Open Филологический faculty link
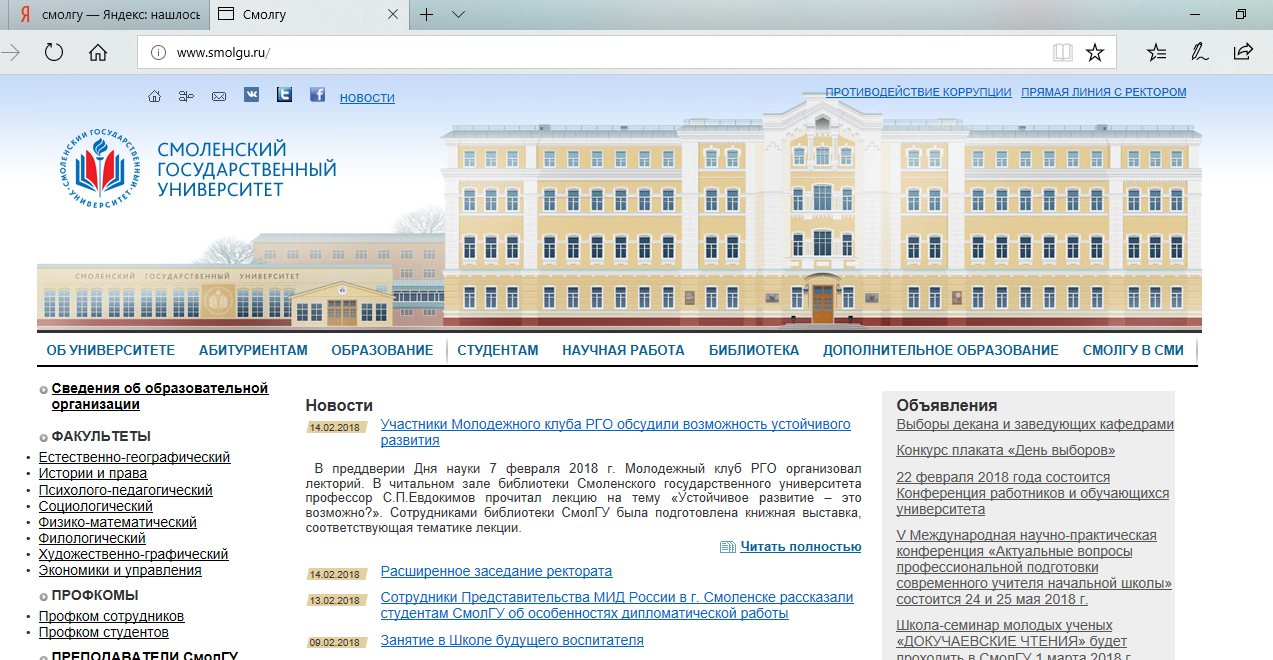The image size is (1273, 660). click(x=92, y=538)
